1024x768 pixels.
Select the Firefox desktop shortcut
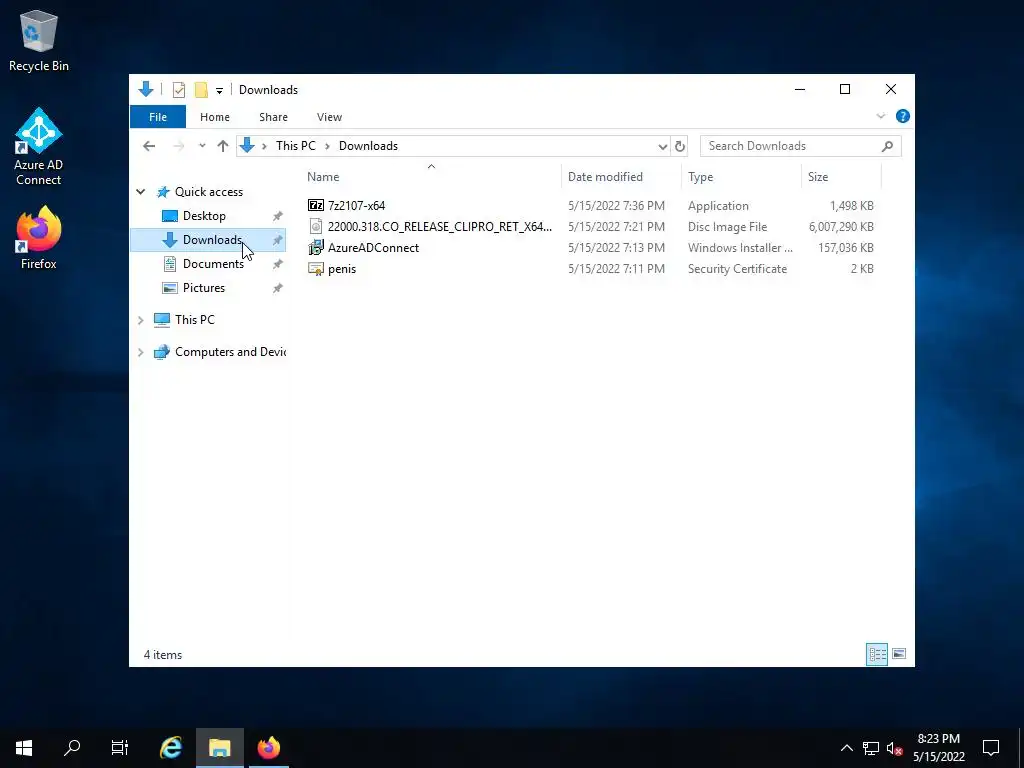pos(39,238)
